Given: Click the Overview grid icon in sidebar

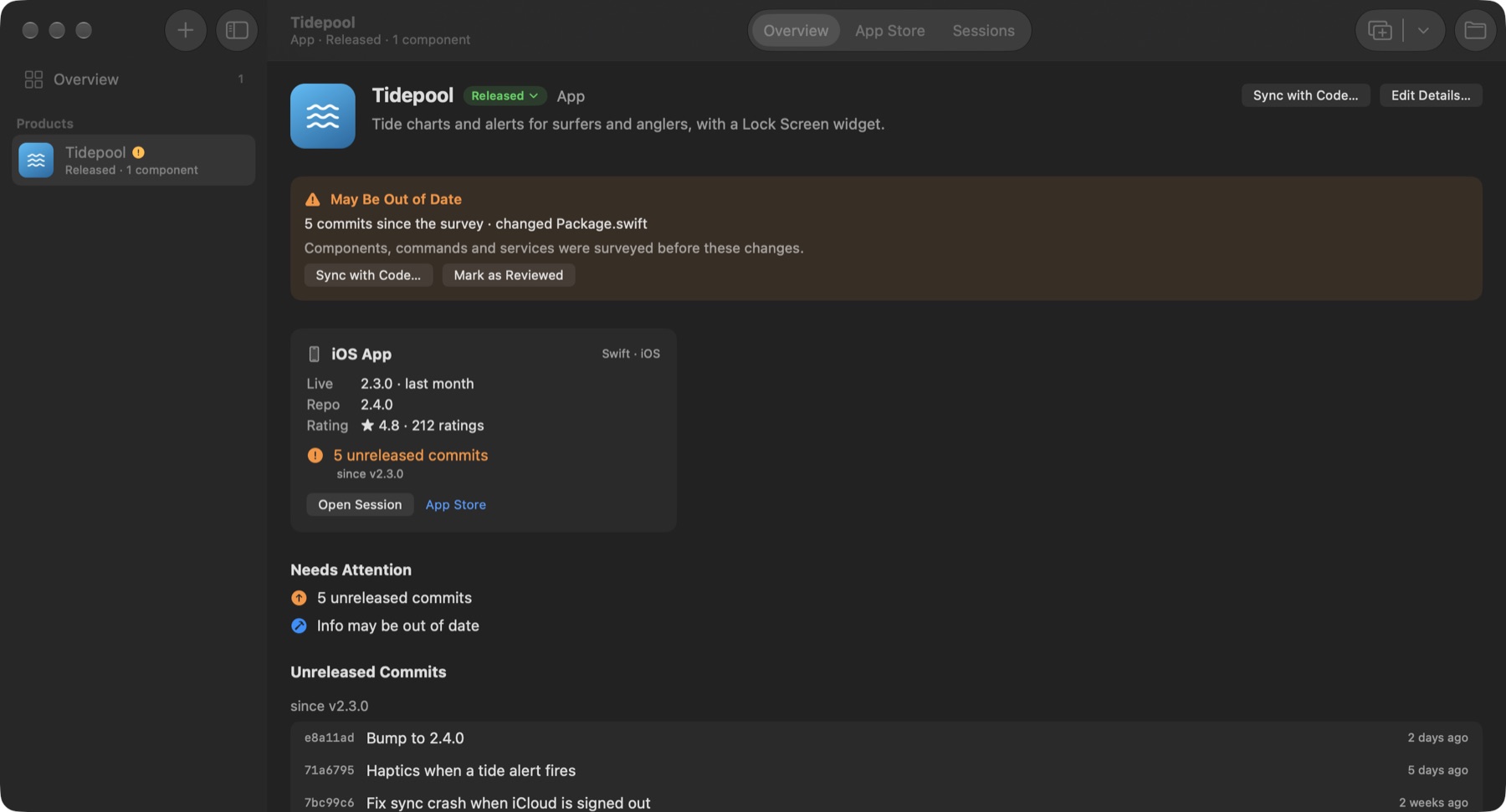Looking at the screenshot, I should [33, 79].
